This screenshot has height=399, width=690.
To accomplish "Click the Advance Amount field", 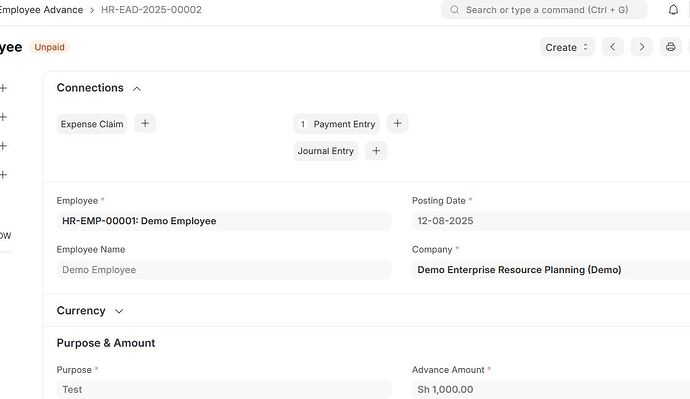I will [551, 390].
